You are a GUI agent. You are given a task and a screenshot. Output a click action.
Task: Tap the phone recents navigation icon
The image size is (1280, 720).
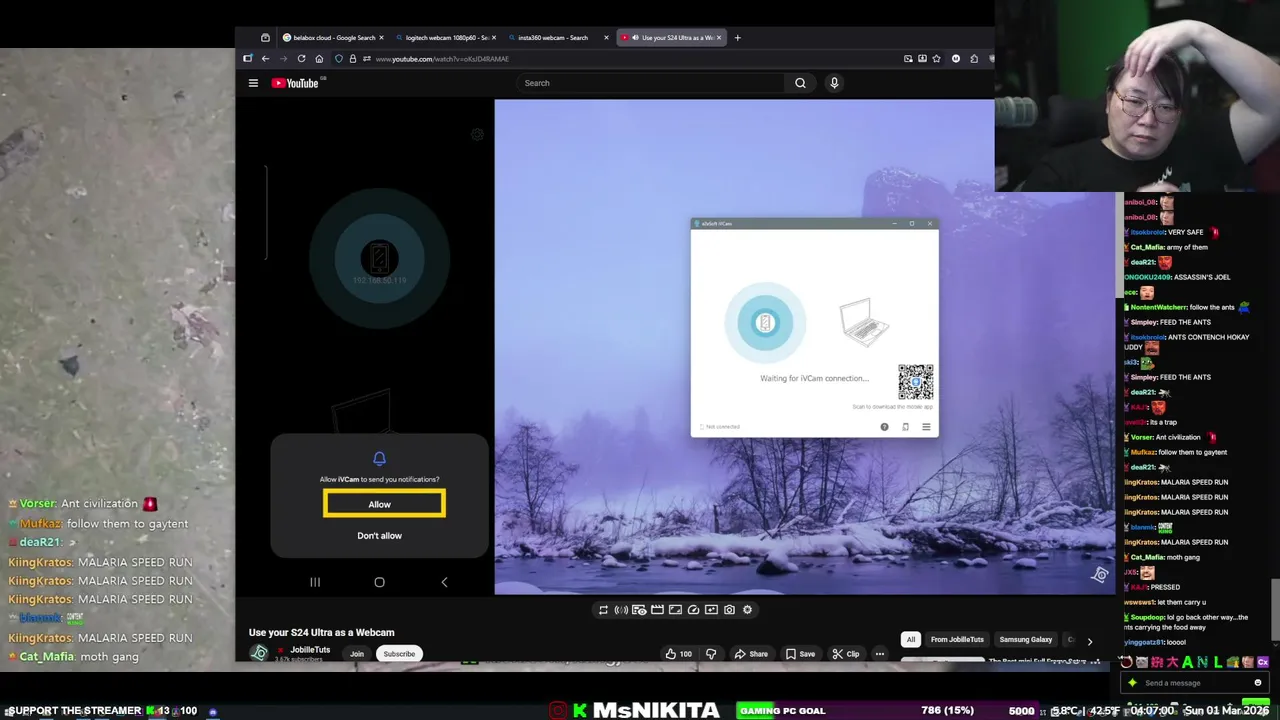point(315,582)
